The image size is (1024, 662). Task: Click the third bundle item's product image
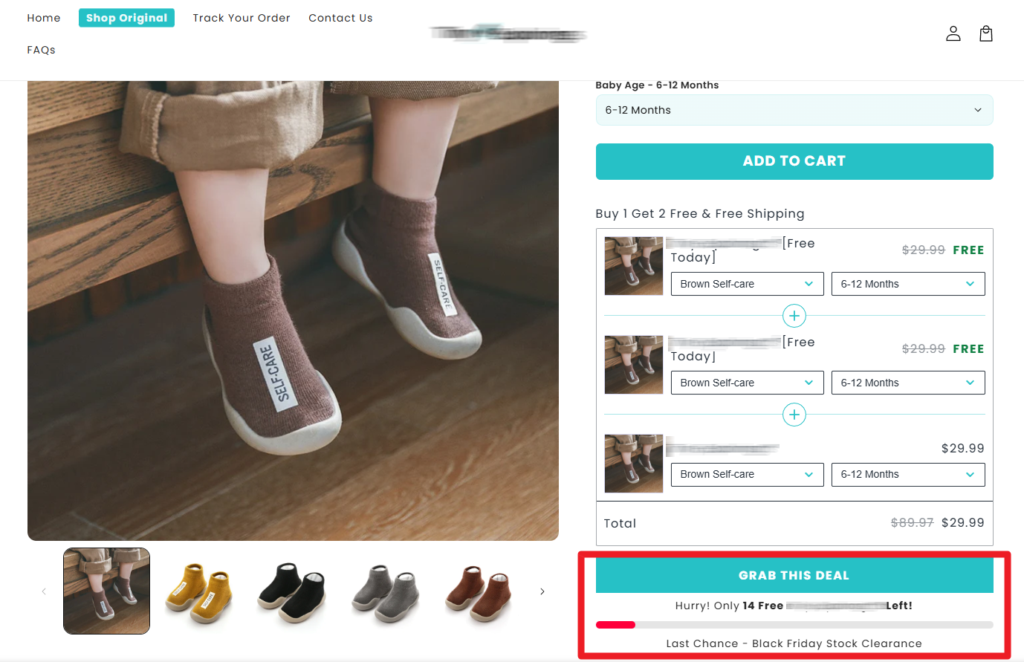634,463
